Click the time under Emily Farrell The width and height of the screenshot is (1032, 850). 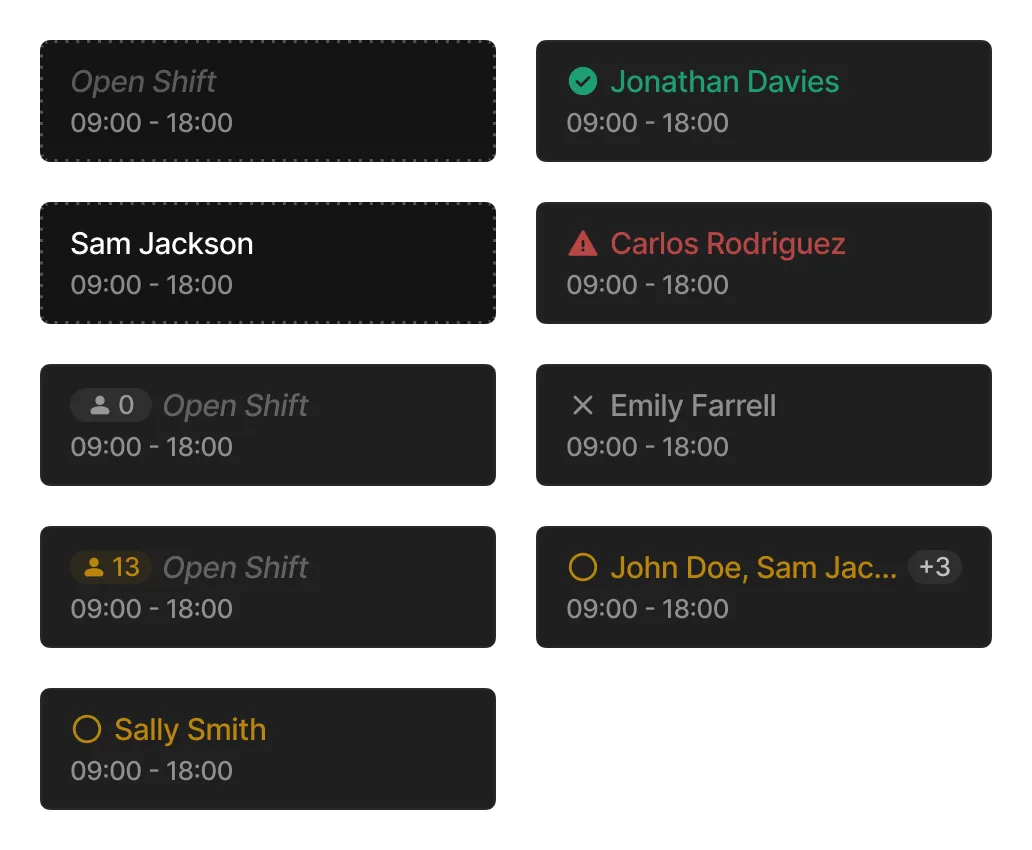647,447
